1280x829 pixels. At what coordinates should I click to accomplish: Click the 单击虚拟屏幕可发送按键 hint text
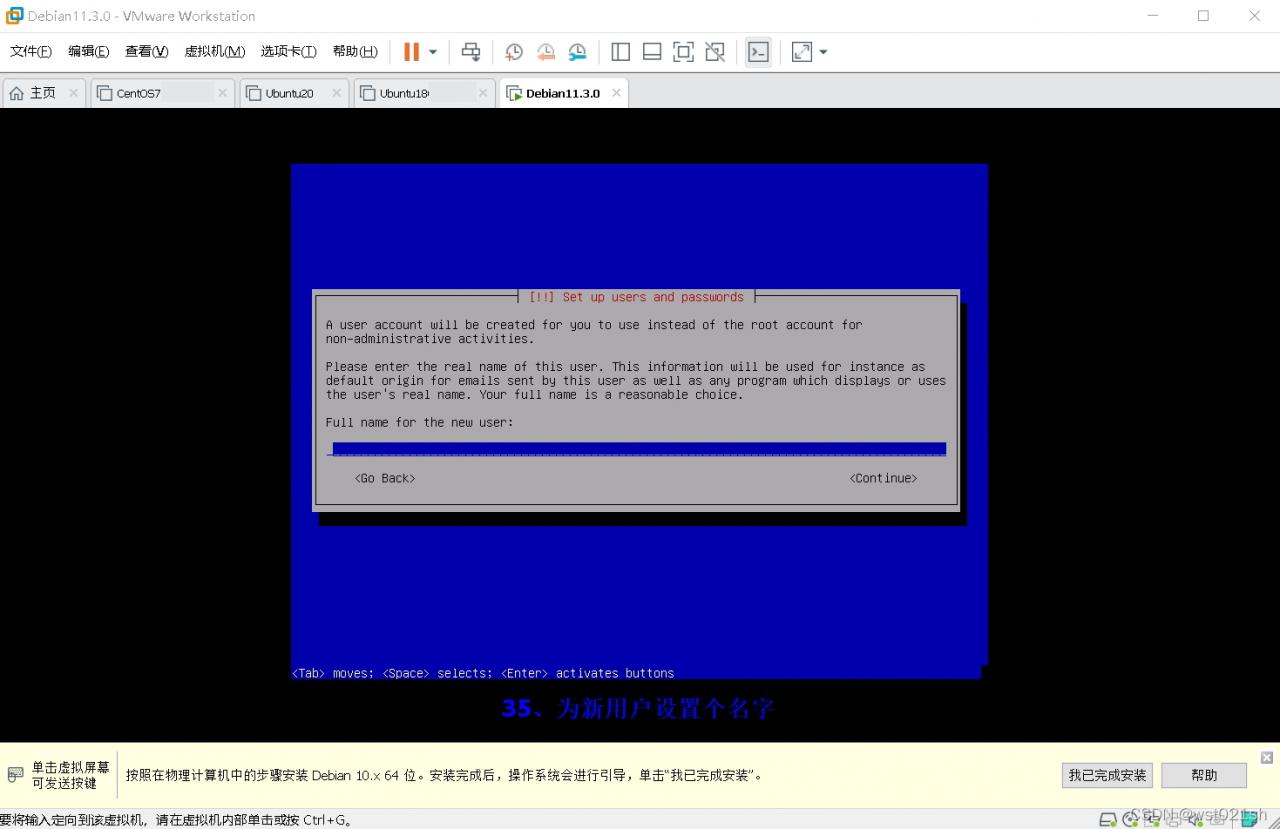[x=70, y=775]
